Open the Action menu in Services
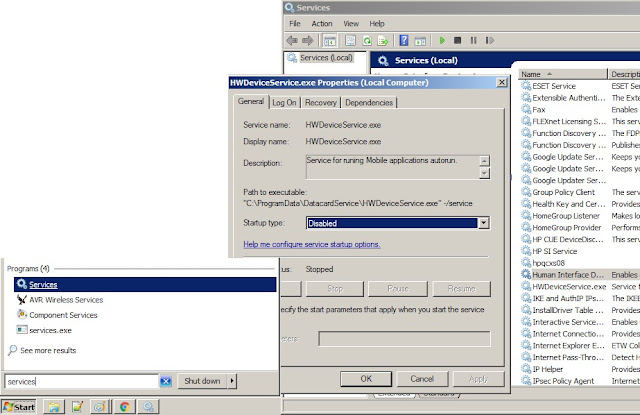 (322, 24)
